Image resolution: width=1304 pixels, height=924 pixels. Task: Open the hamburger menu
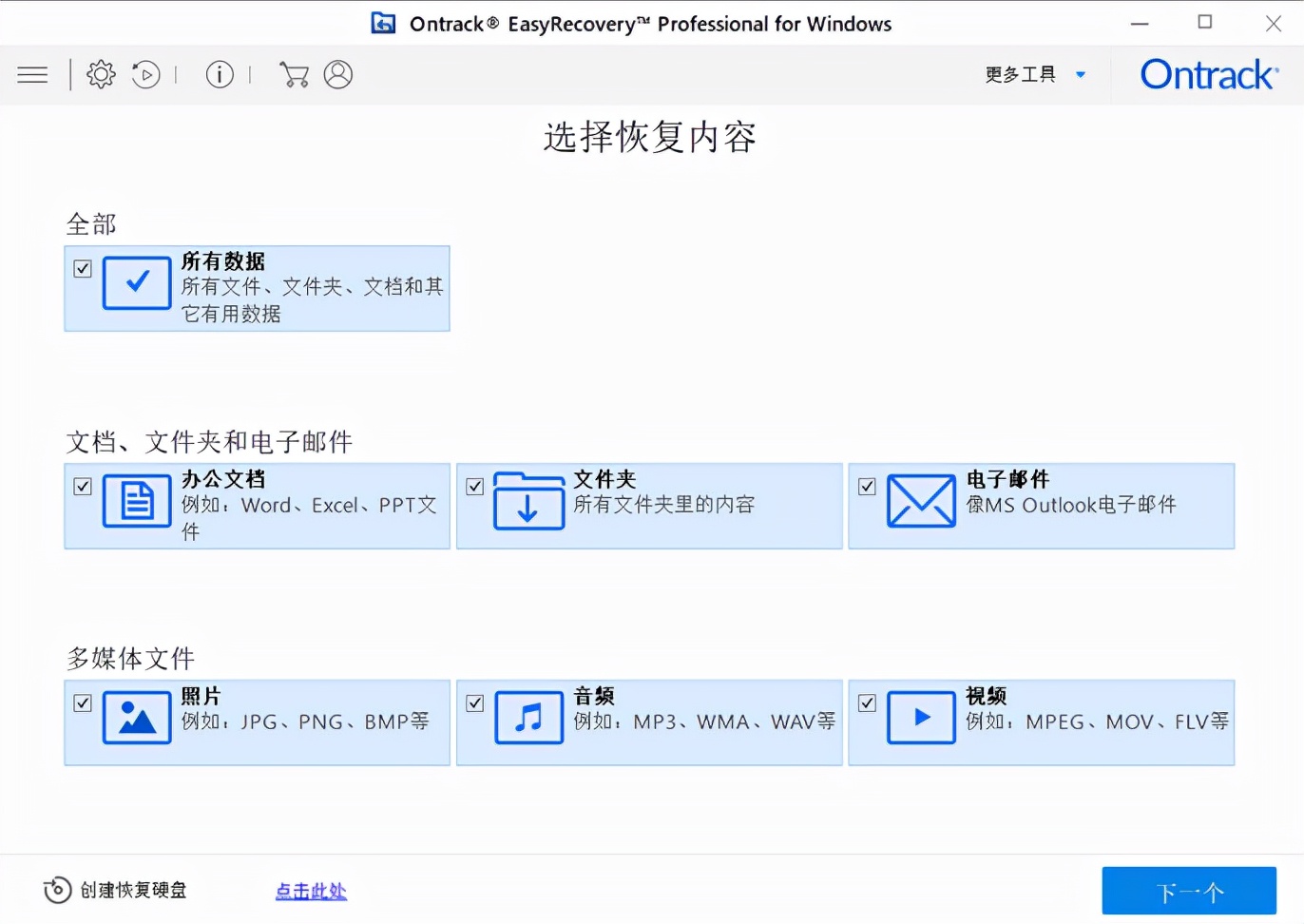pyautogui.click(x=32, y=74)
